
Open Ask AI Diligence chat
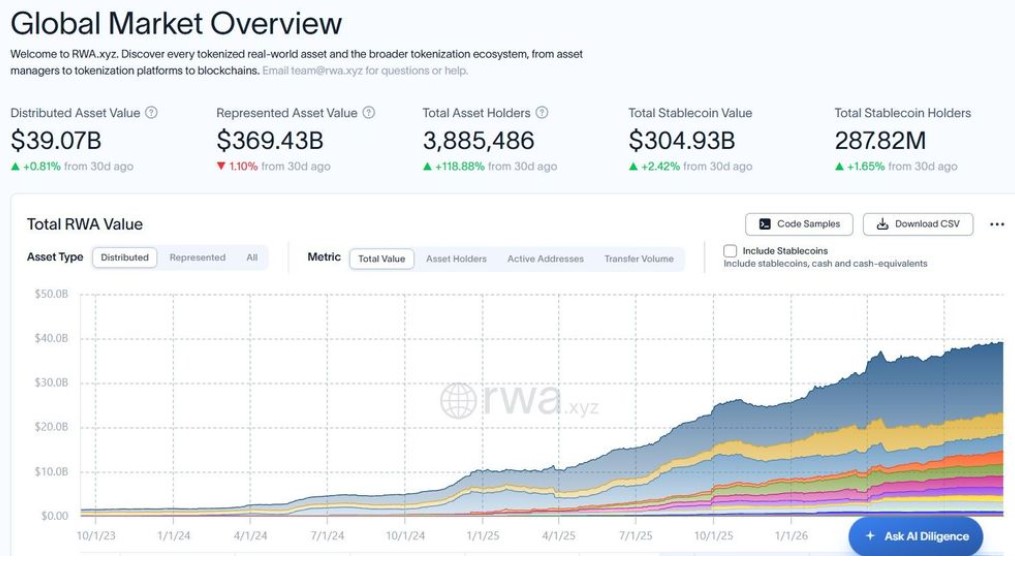point(916,536)
